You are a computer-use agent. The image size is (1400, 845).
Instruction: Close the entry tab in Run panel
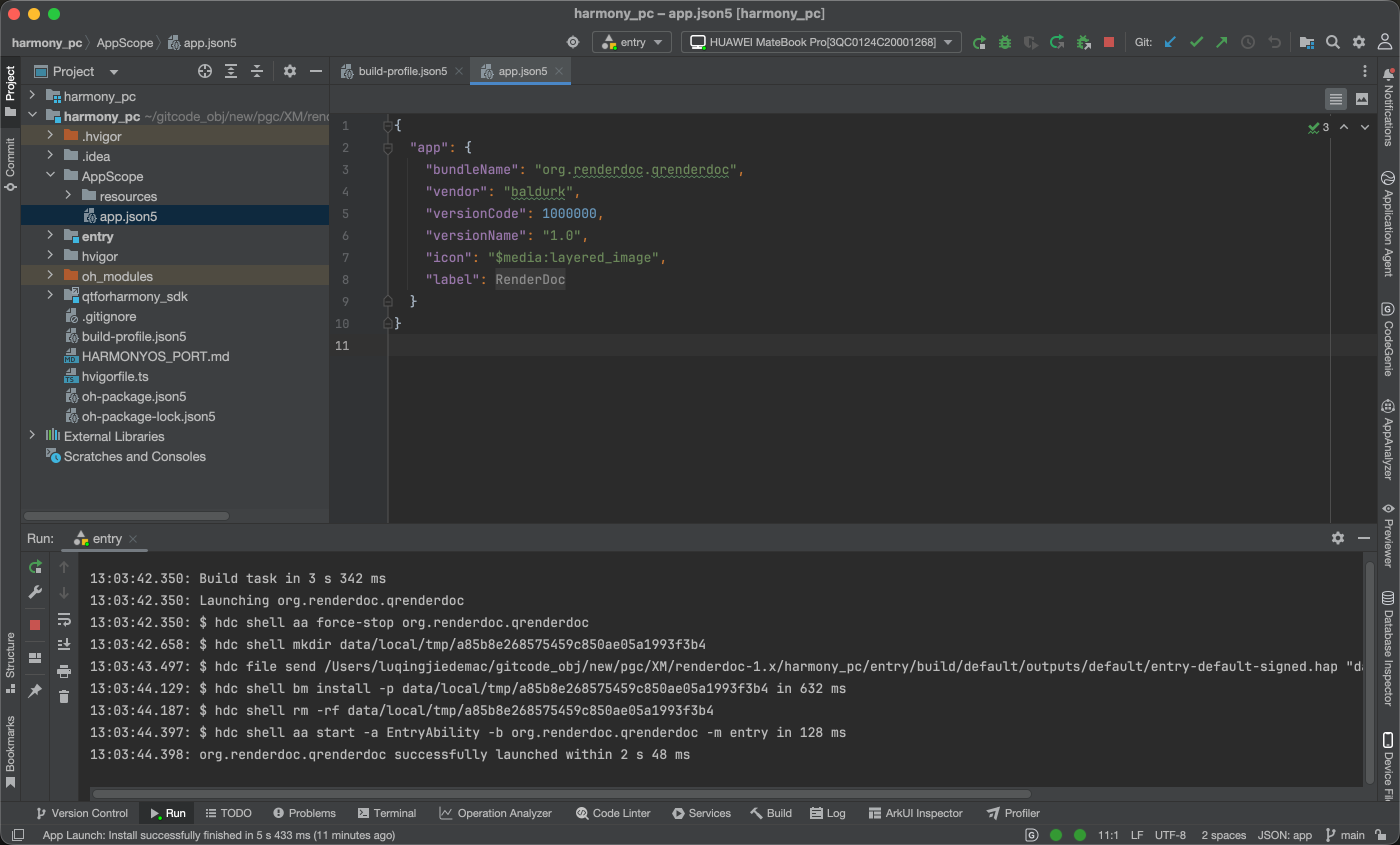(133, 538)
